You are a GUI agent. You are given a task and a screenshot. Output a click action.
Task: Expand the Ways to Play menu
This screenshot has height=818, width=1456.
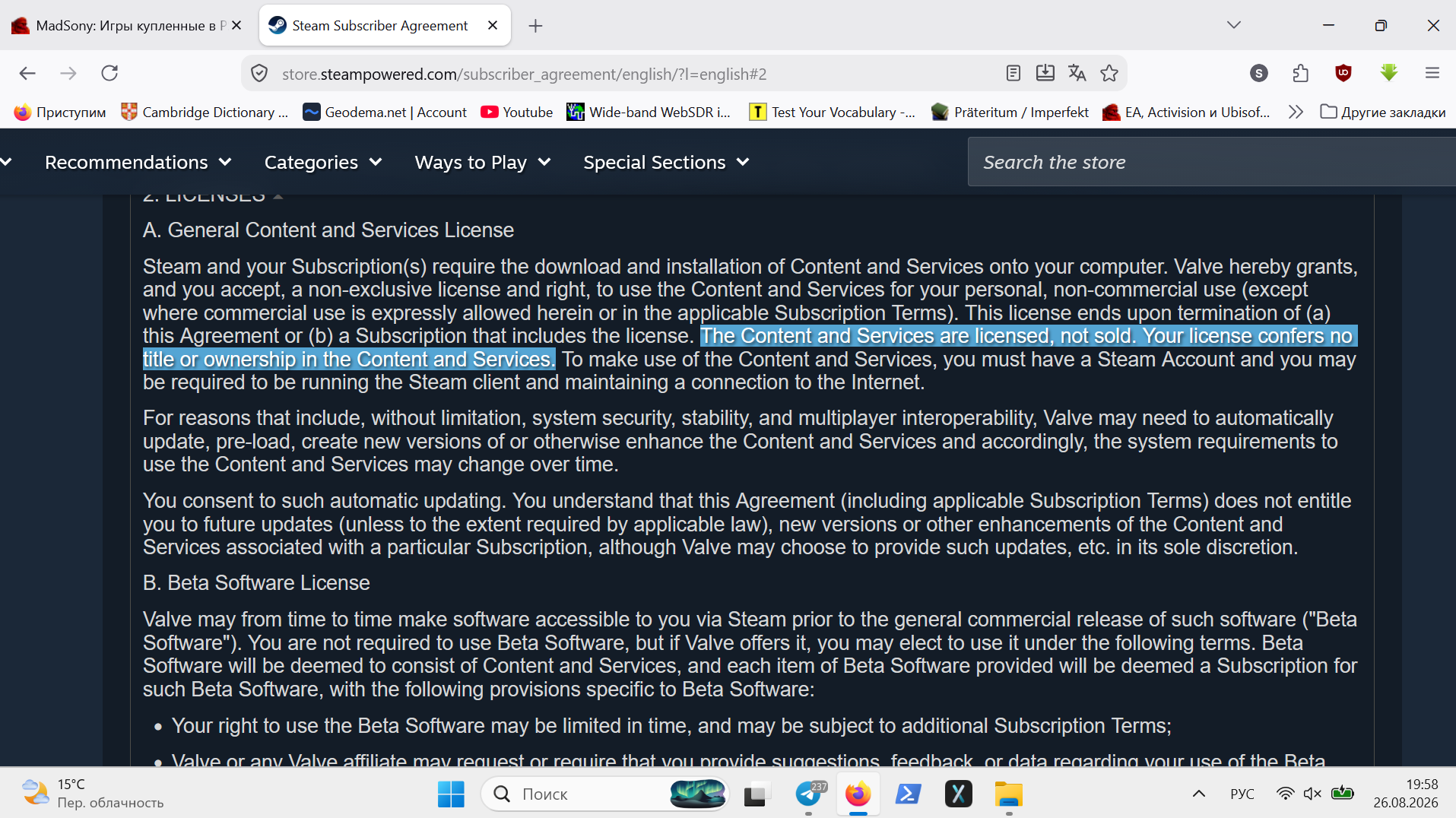click(483, 162)
